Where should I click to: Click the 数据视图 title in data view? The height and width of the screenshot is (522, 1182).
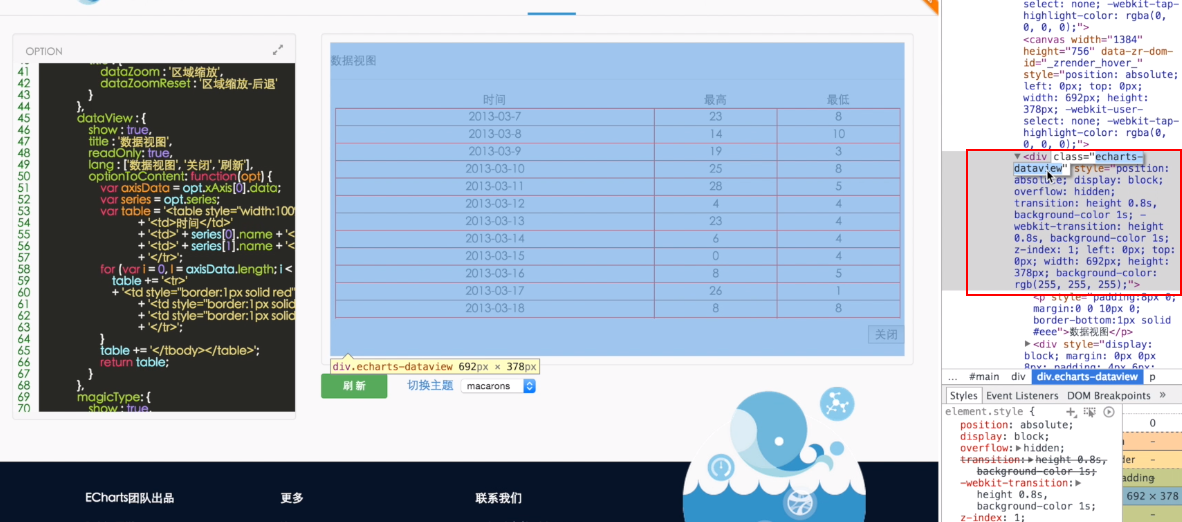coord(353,60)
